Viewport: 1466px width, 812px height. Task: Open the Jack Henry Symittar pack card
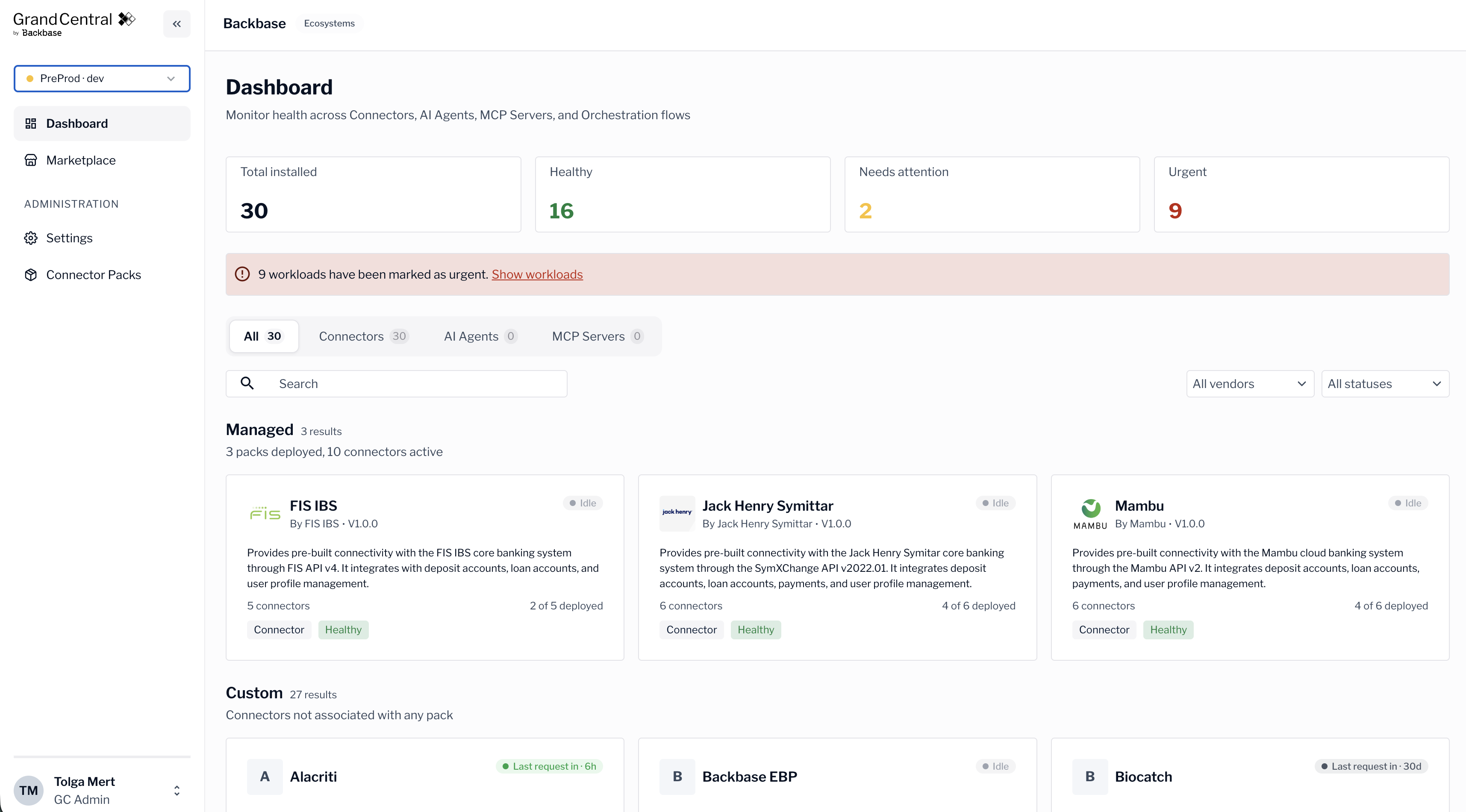[x=837, y=567]
